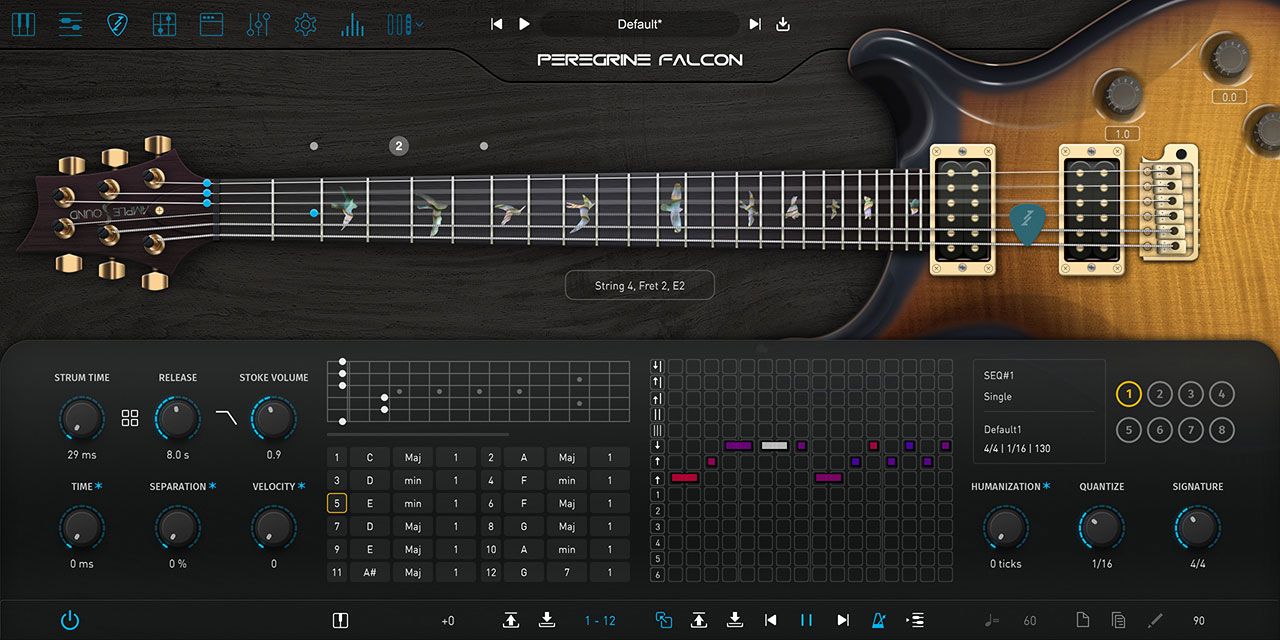Open the window panel icon in top bar
Screen dimensions: 1280x640
[211, 24]
